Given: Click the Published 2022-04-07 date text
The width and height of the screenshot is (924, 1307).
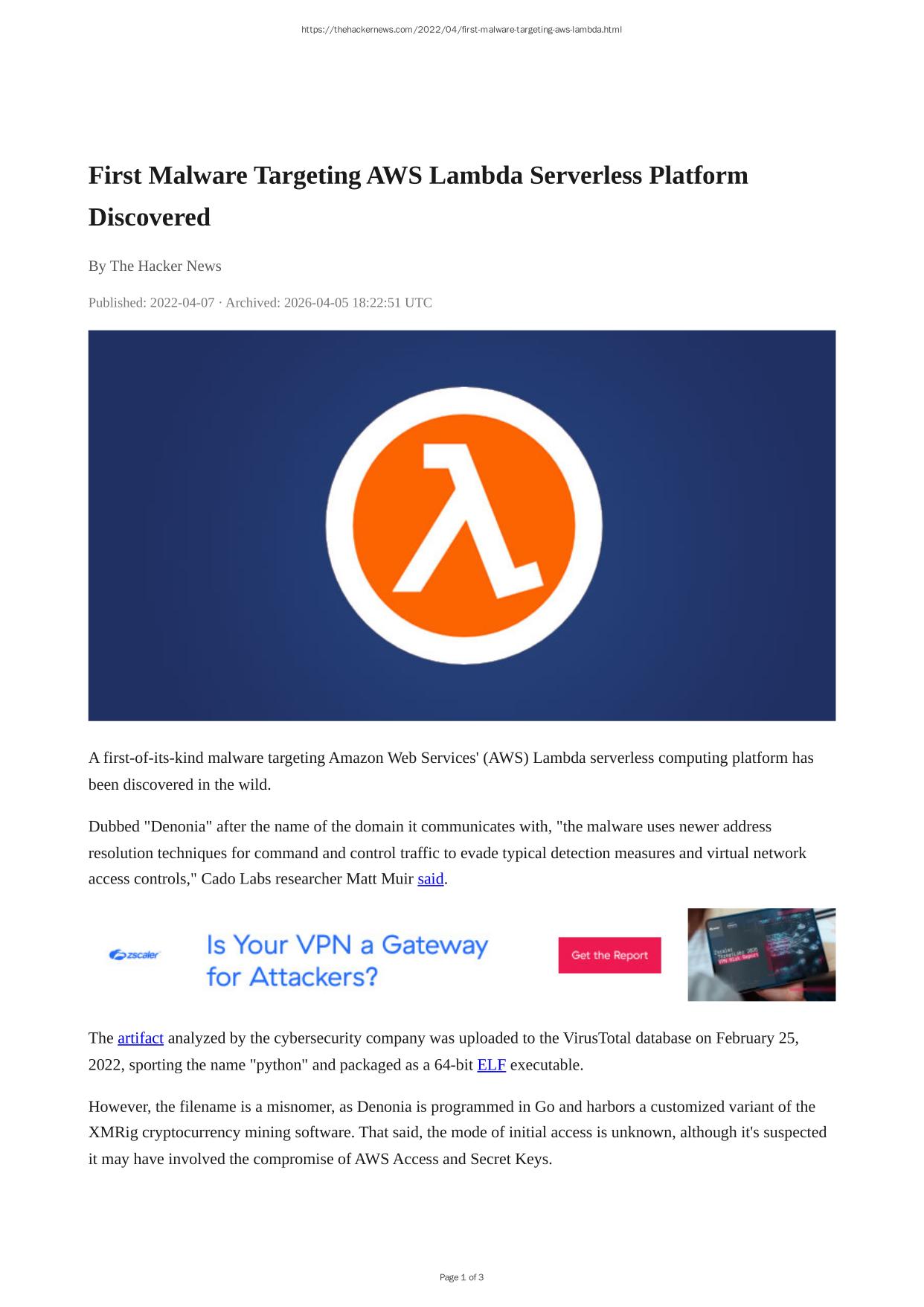Looking at the screenshot, I should click(x=151, y=303).
